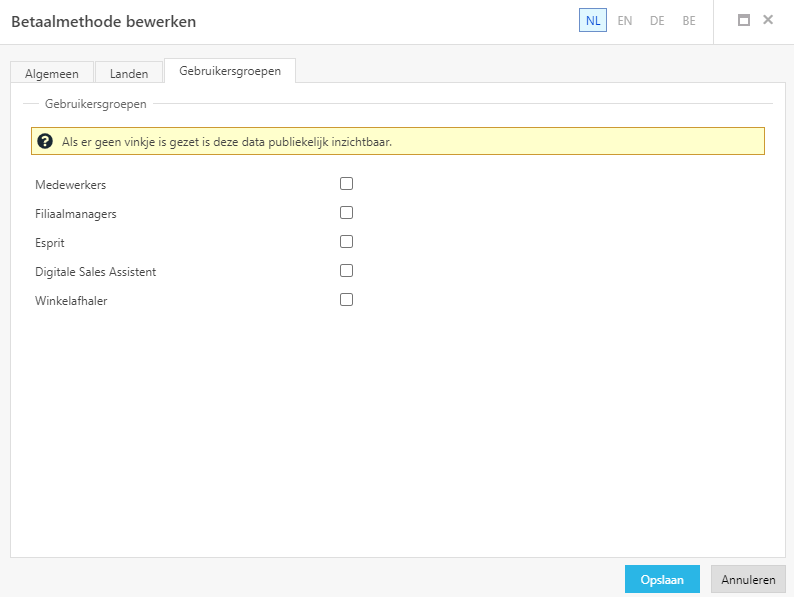Click the Annuleren button
This screenshot has height=597, width=794.
point(748,579)
